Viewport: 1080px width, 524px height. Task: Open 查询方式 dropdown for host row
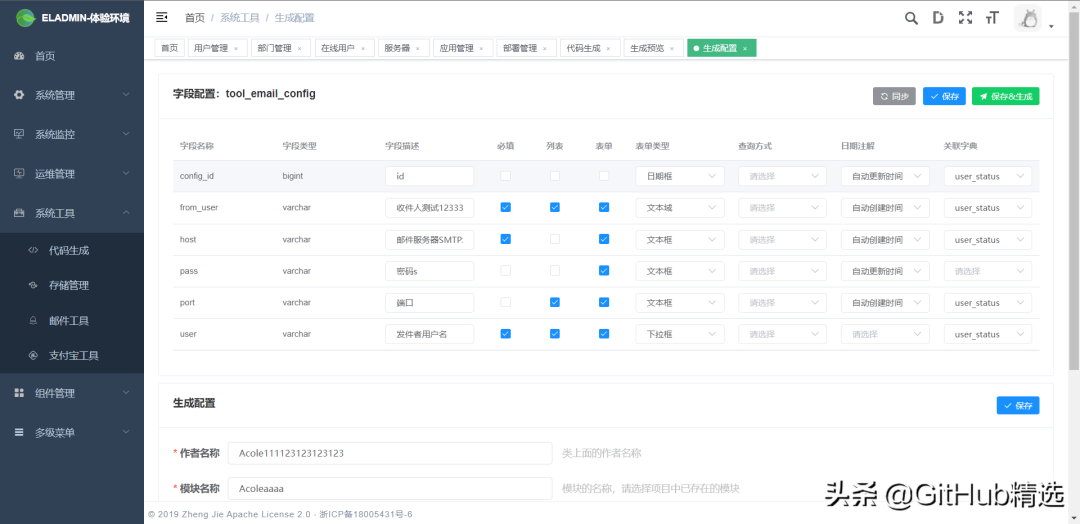(x=782, y=240)
